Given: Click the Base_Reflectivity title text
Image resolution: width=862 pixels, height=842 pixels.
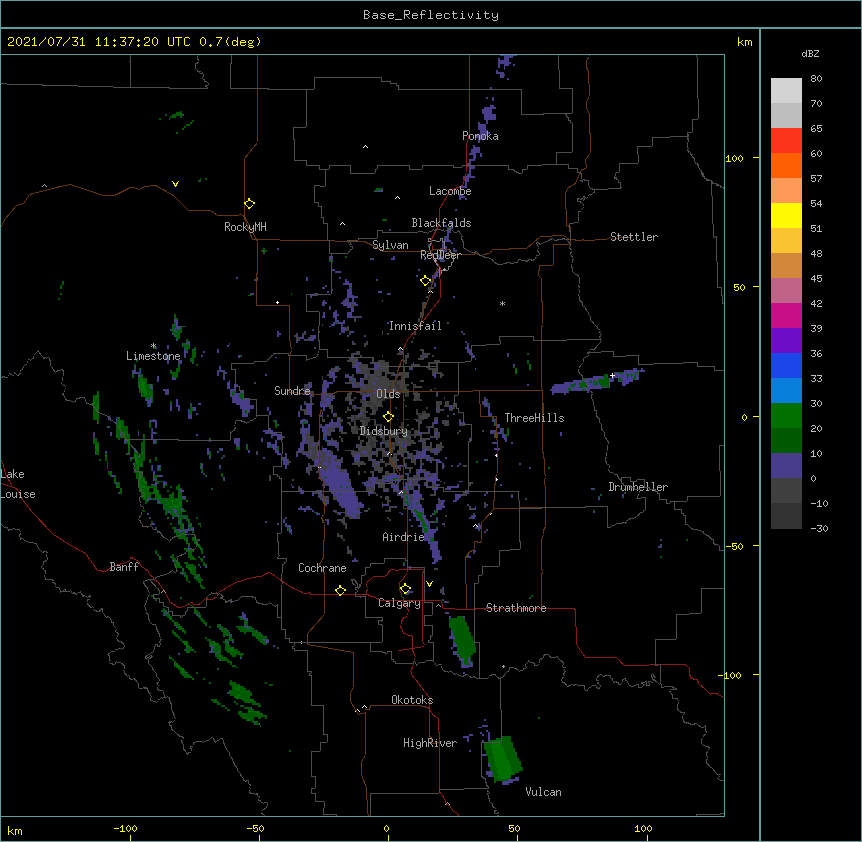Looking at the screenshot, I should pyautogui.click(x=431, y=15).
